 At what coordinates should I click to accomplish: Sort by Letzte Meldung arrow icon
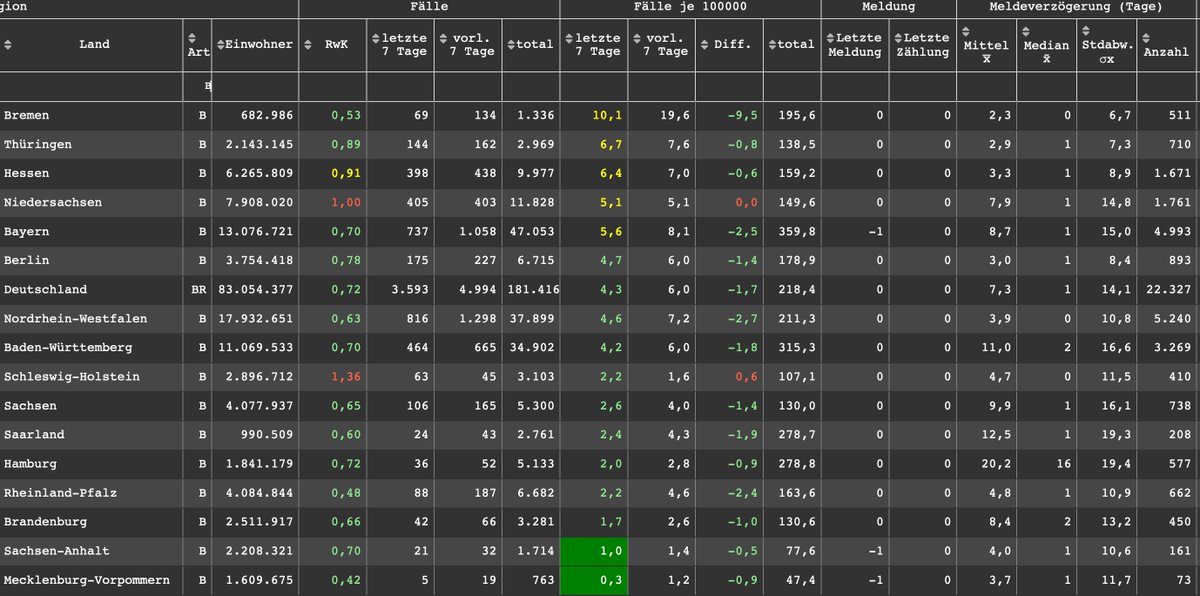tap(831, 38)
